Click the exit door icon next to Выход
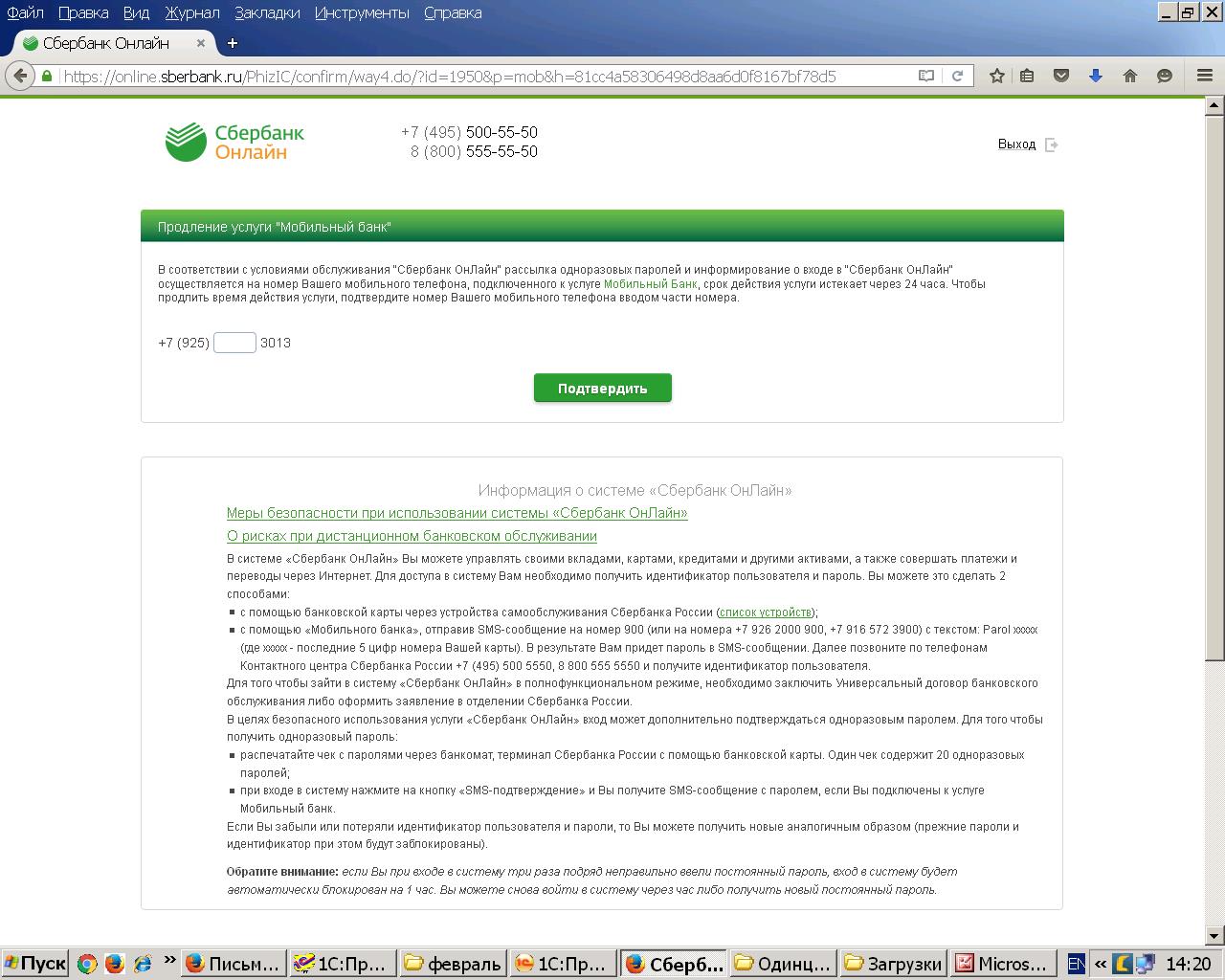The image size is (1225, 980). point(1051,145)
